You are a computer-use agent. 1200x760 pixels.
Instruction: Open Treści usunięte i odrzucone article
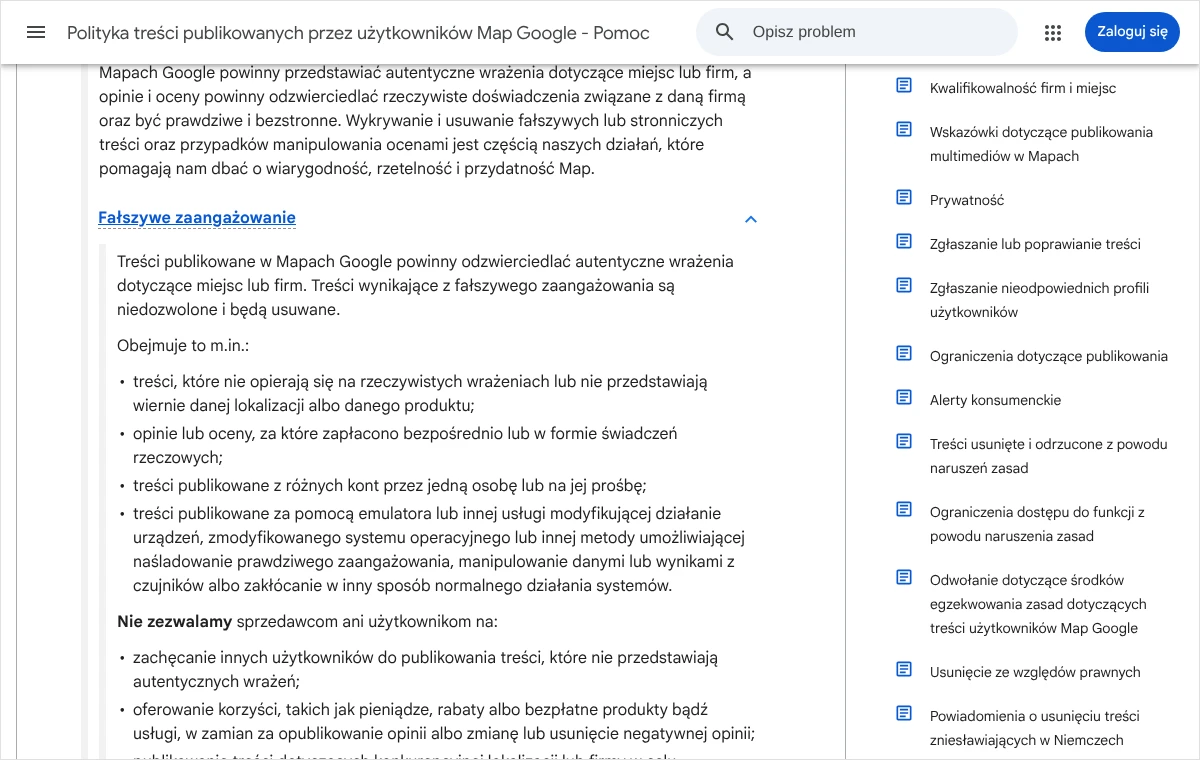(x=1048, y=456)
